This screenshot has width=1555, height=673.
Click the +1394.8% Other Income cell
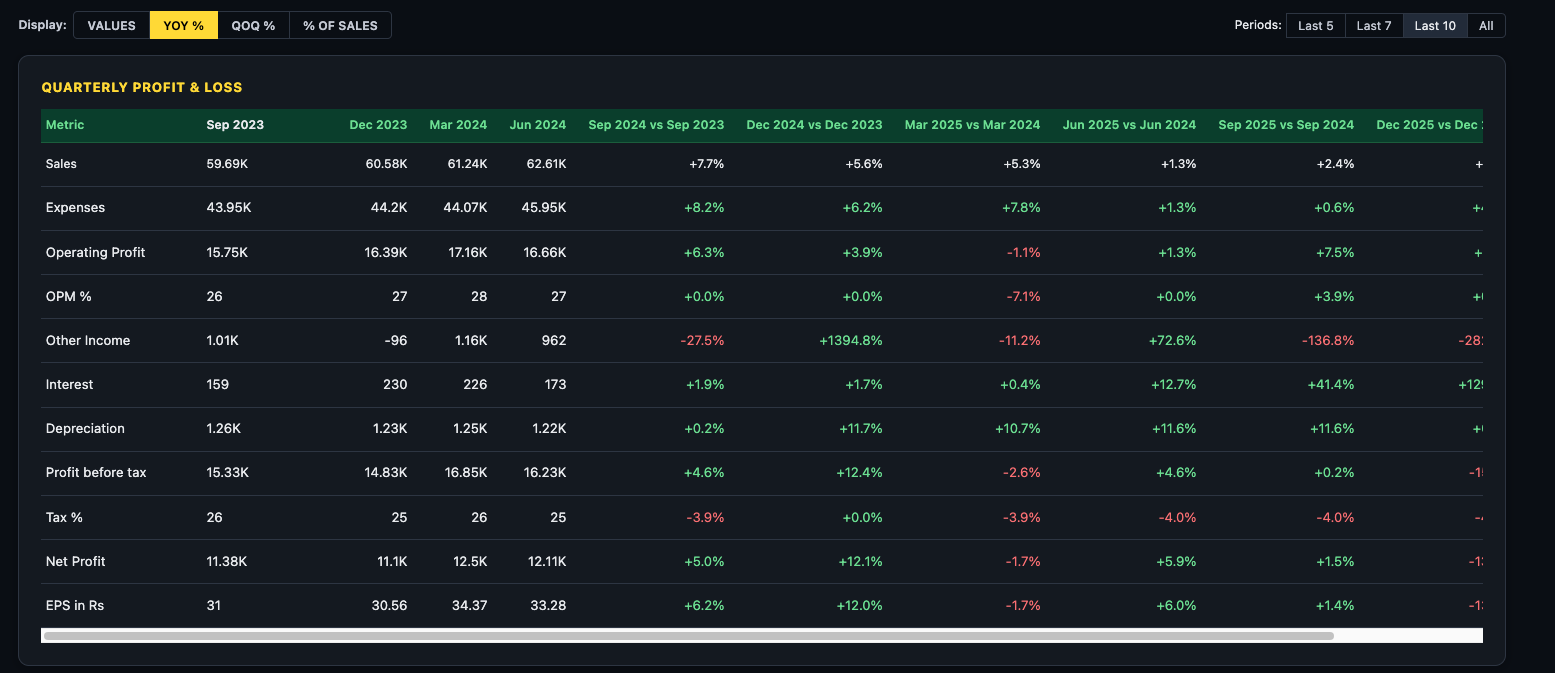click(850, 341)
